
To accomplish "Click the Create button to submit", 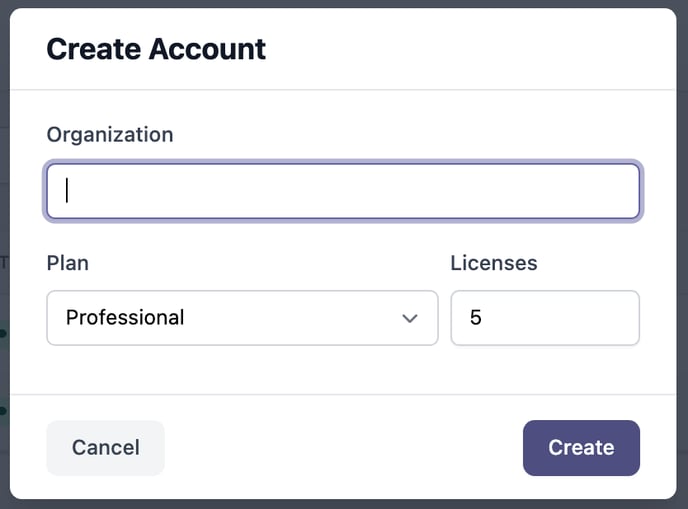I will click(581, 448).
